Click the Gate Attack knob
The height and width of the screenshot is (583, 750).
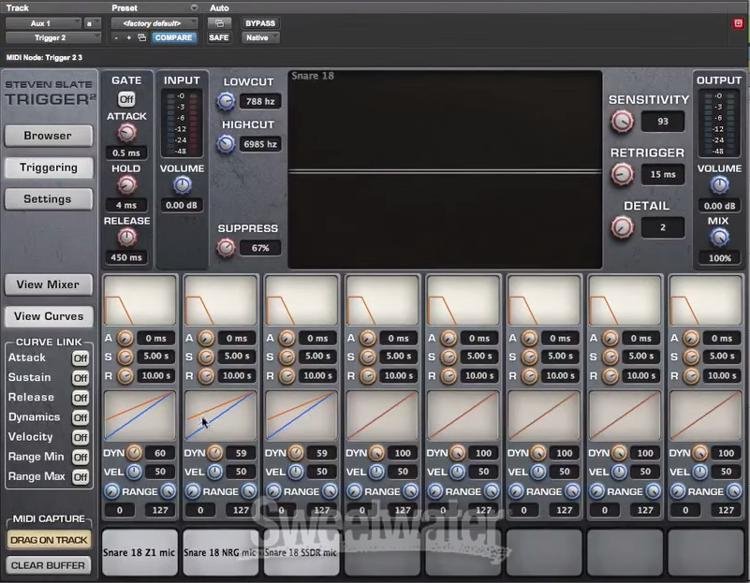coord(126,132)
